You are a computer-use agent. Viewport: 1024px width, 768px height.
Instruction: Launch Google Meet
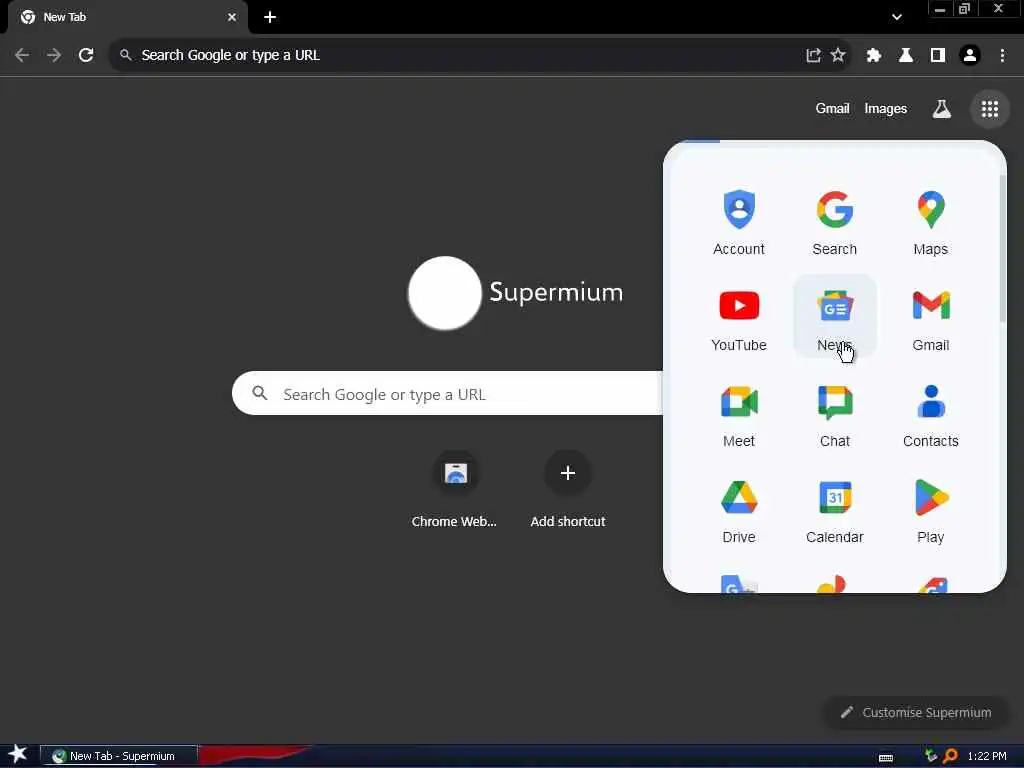point(739,414)
